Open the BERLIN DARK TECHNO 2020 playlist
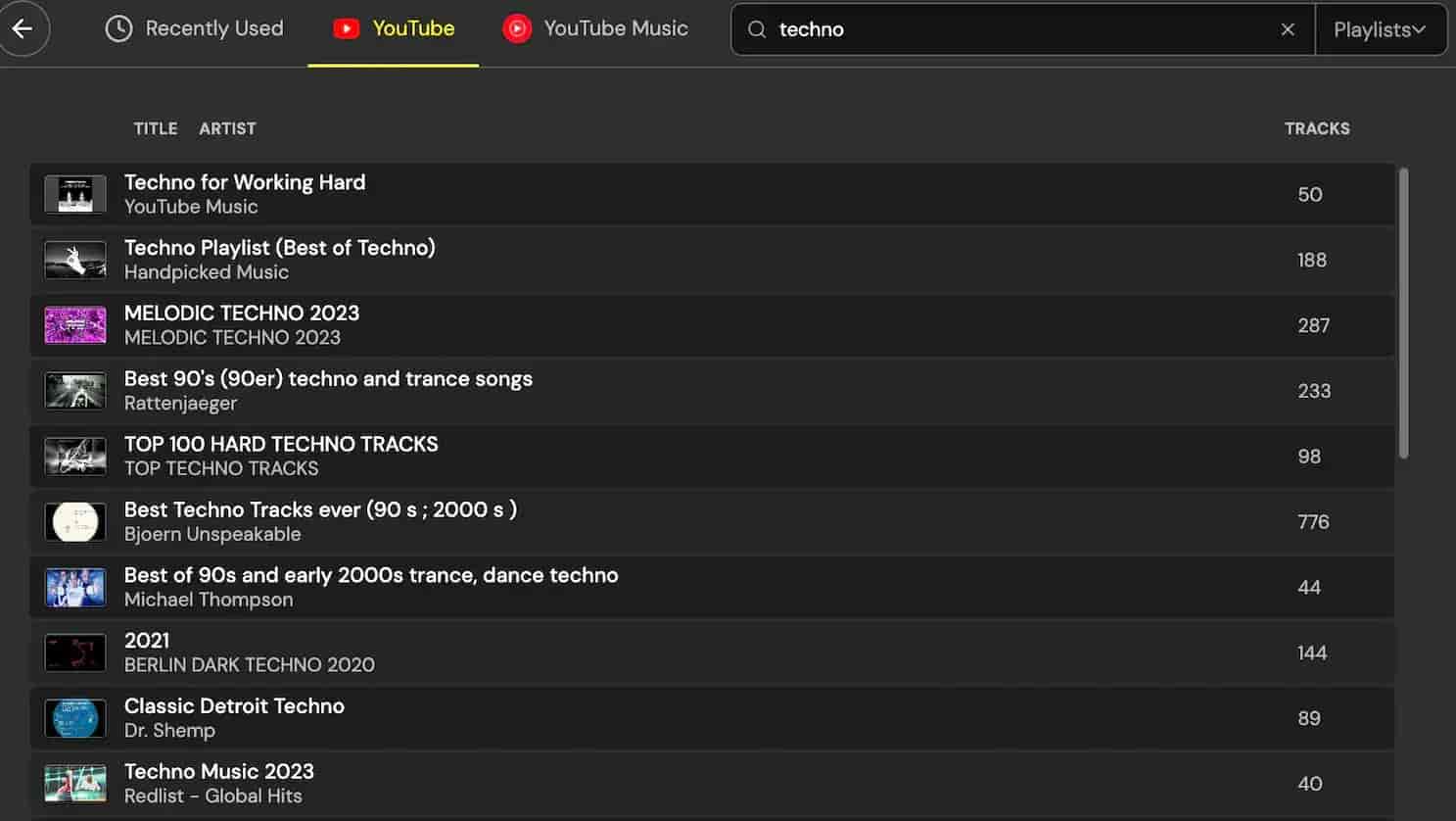Viewport: 1456px width, 821px height. point(249,652)
